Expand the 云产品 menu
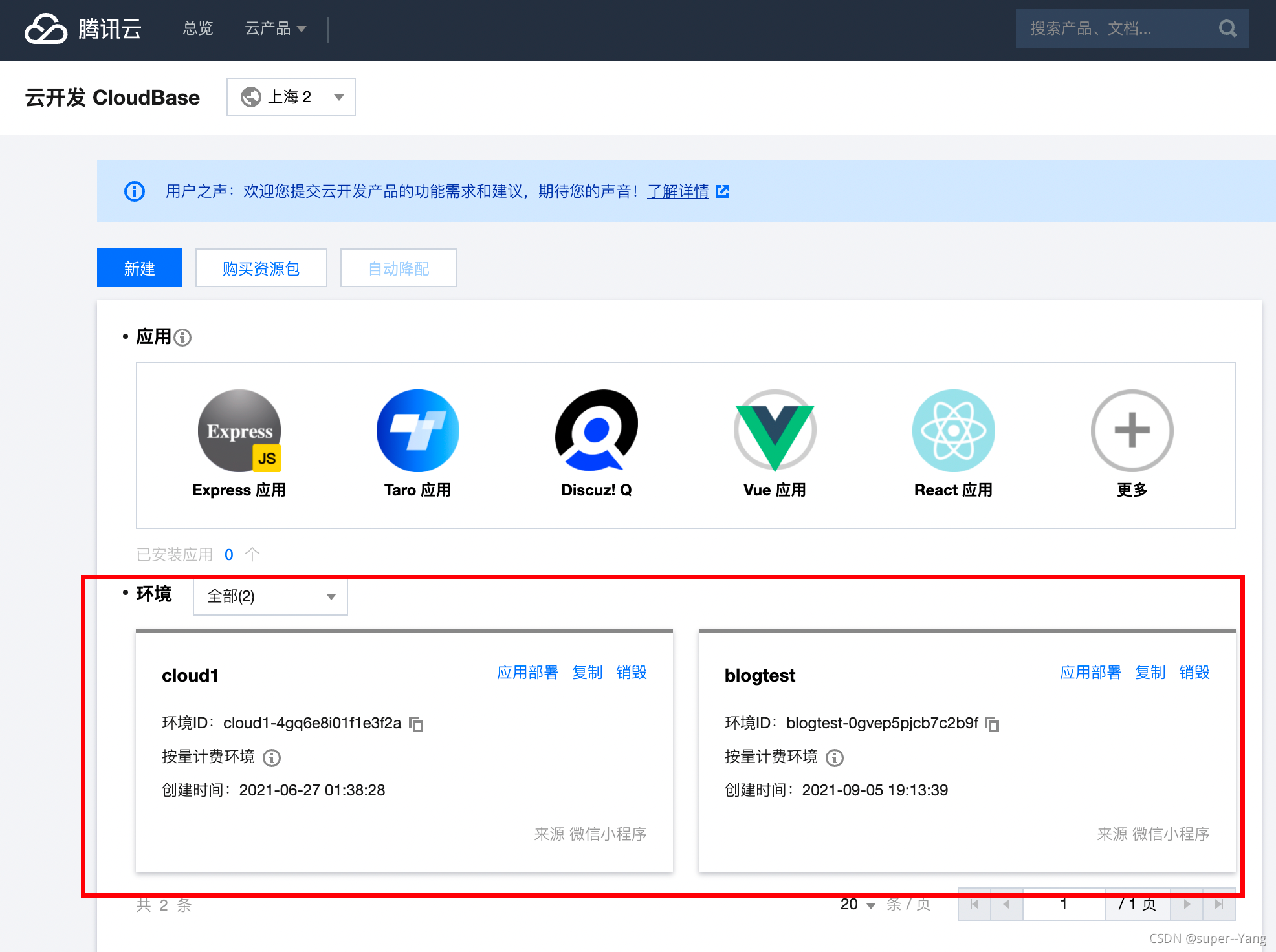1276x952 pixels. pyautogui.click(x=275, y=28)
